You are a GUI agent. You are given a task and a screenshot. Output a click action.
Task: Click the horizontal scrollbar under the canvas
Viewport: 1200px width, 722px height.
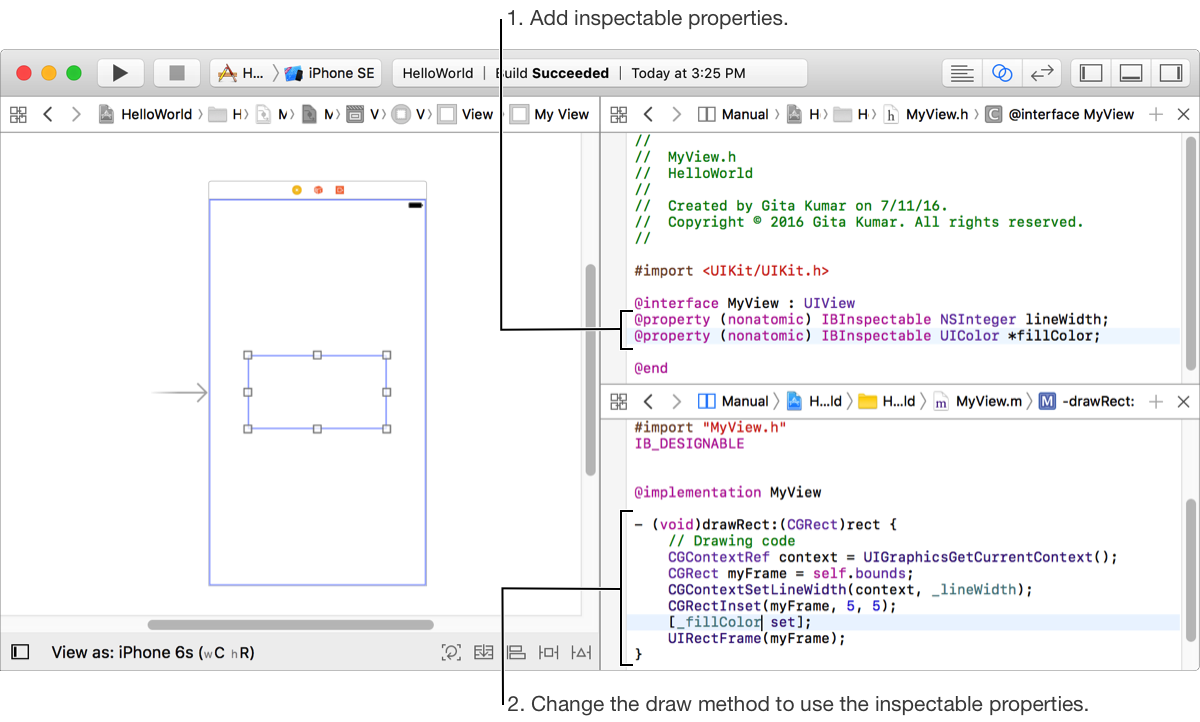click(x=290, y=625)
